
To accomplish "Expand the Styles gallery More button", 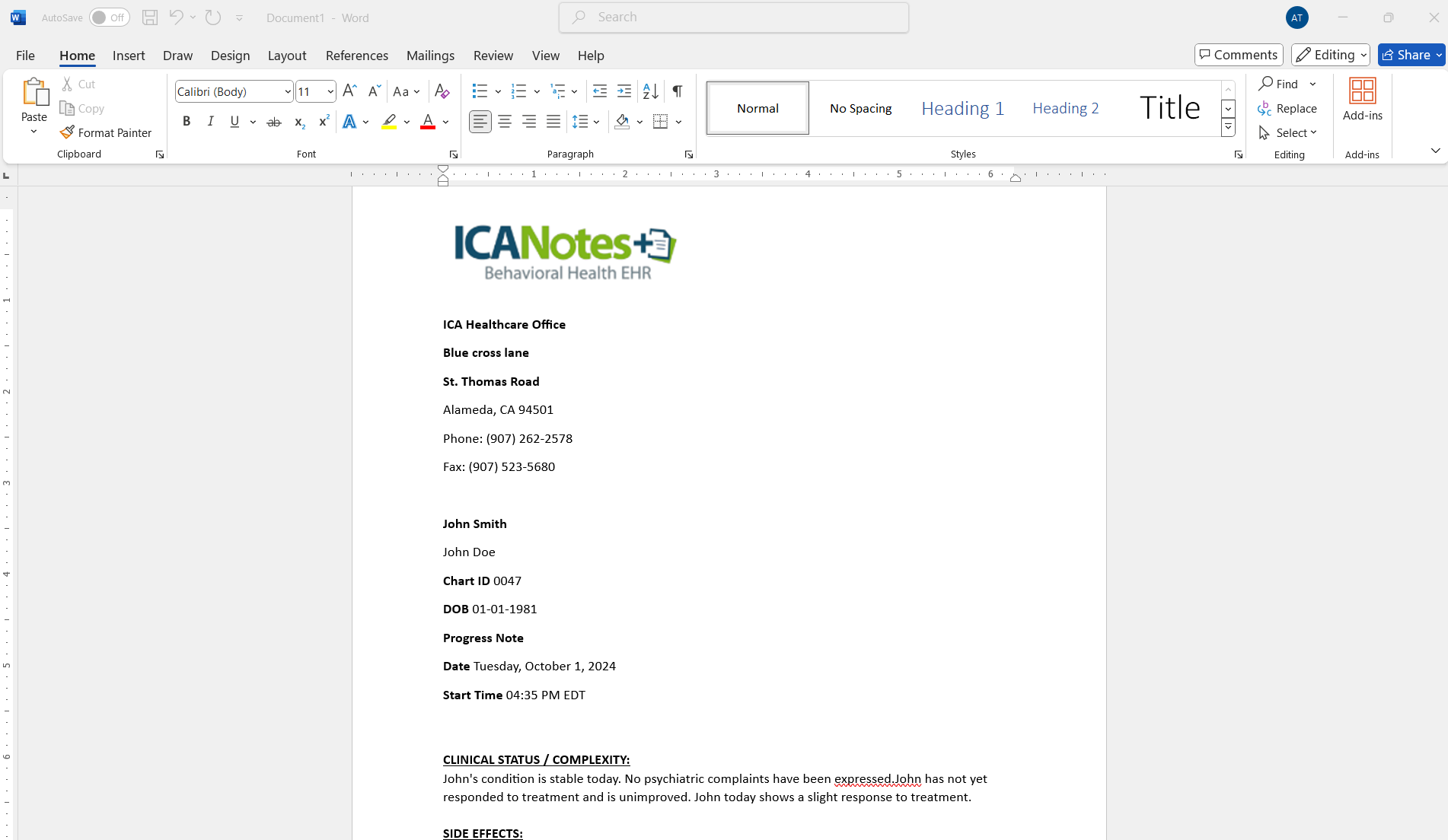I will [x=1228, y=128].
